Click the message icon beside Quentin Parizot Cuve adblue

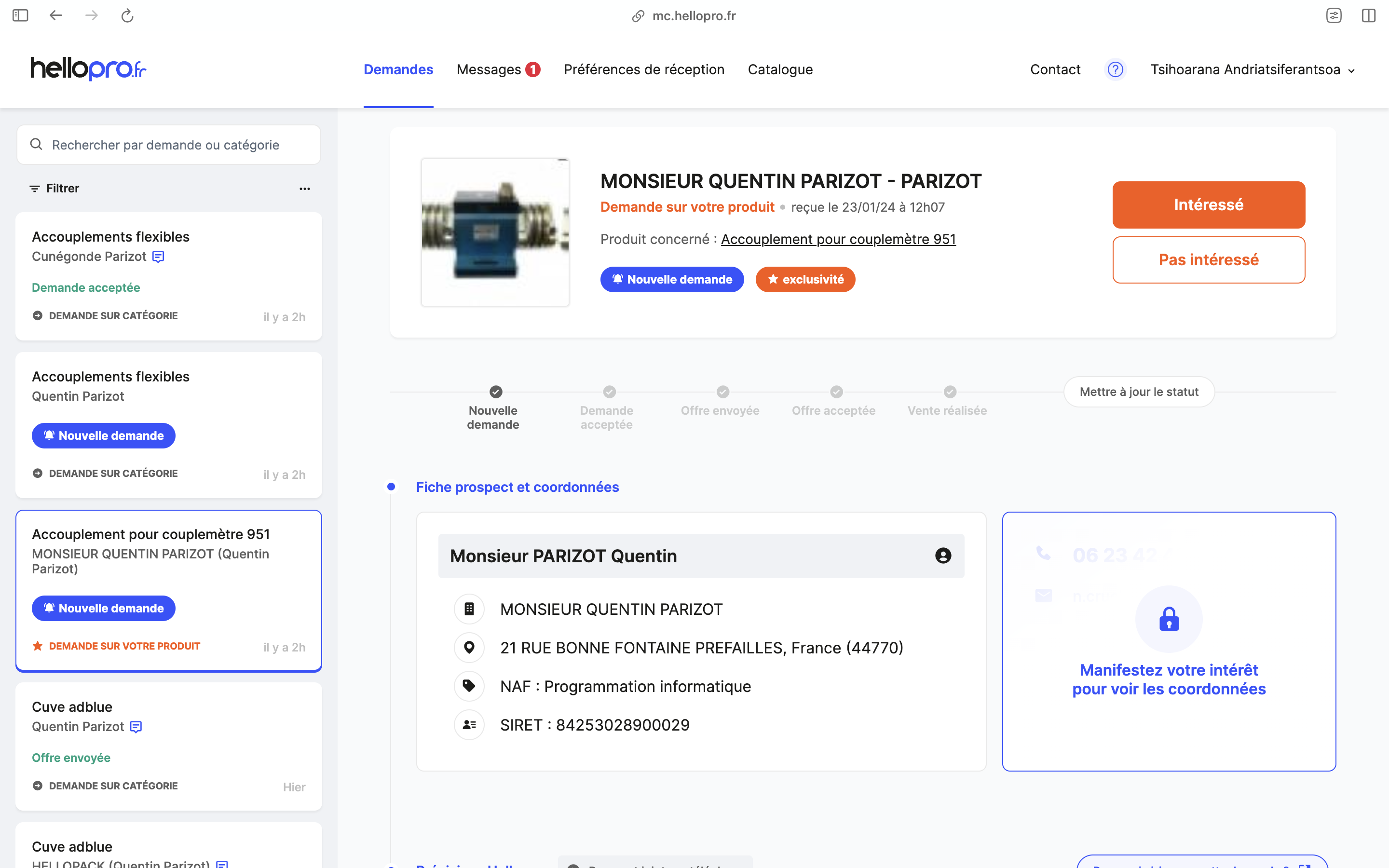[136, 727]
